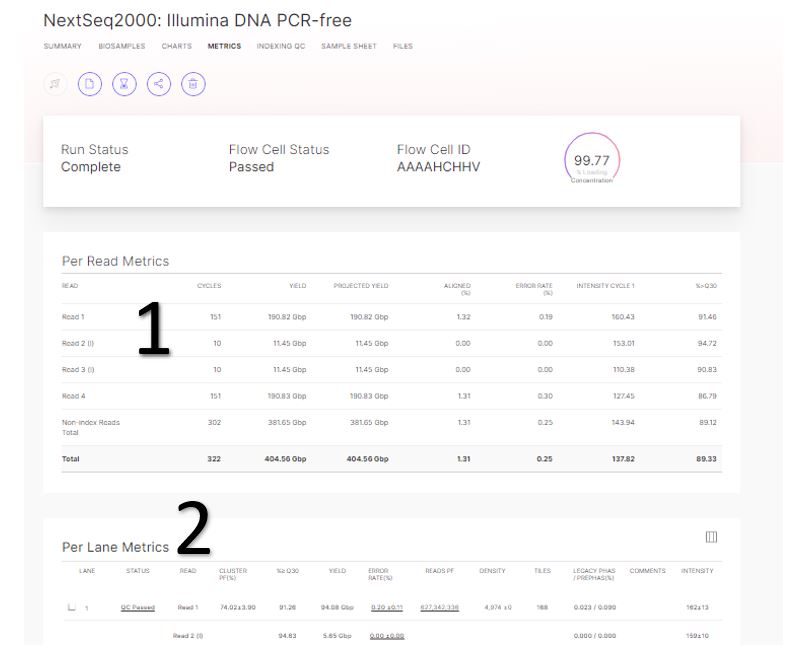Click the CLUSTER PF(%) column header

click(233, 574)
